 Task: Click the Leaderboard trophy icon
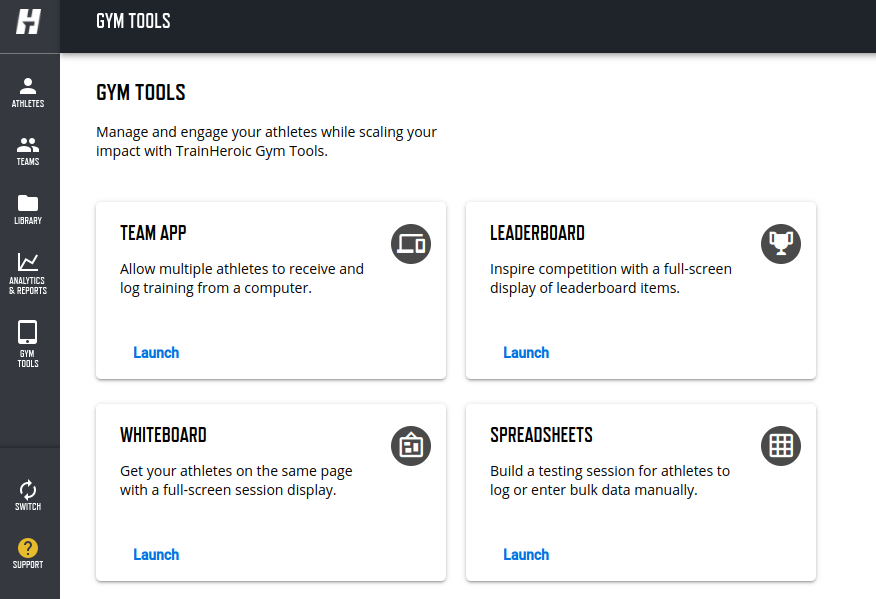click(x=780, y=244)
